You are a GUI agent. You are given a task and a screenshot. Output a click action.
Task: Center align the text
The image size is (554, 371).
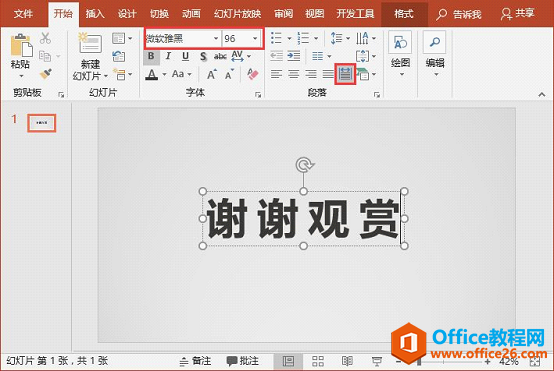294,74
